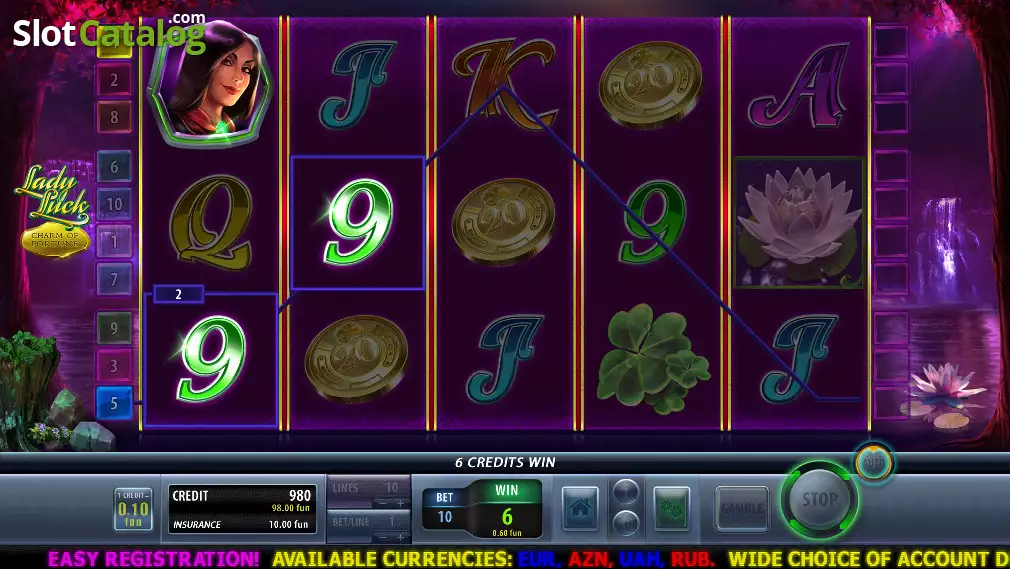Click the upper round button beside Home
Screen dimensions: 1010x569
[x=625, y=492]
